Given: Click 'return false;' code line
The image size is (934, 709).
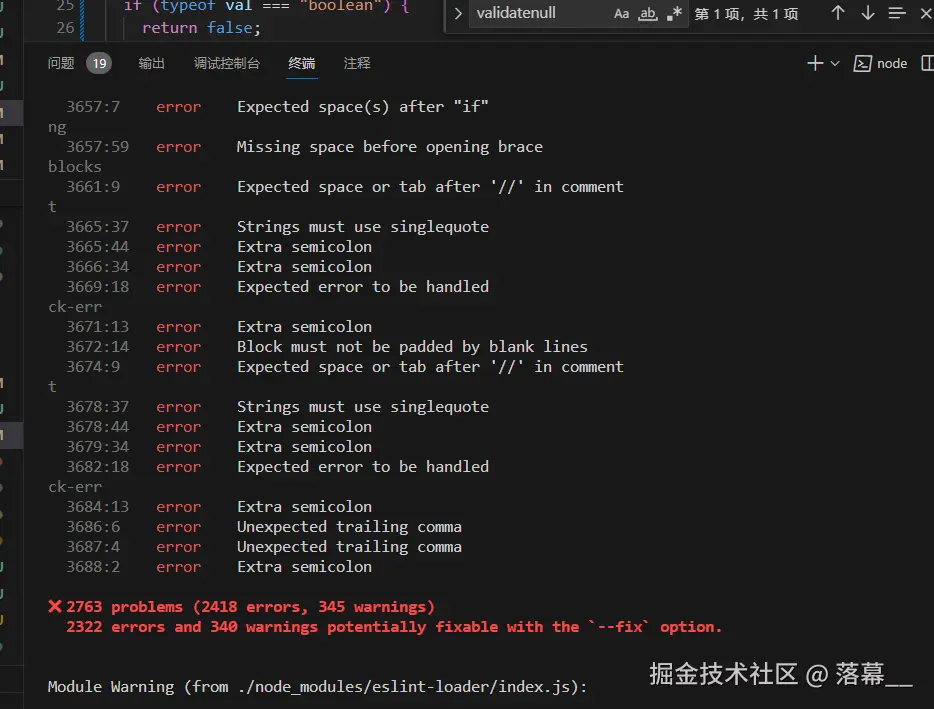Looking at the screenshot, I should tap(201, 27).
